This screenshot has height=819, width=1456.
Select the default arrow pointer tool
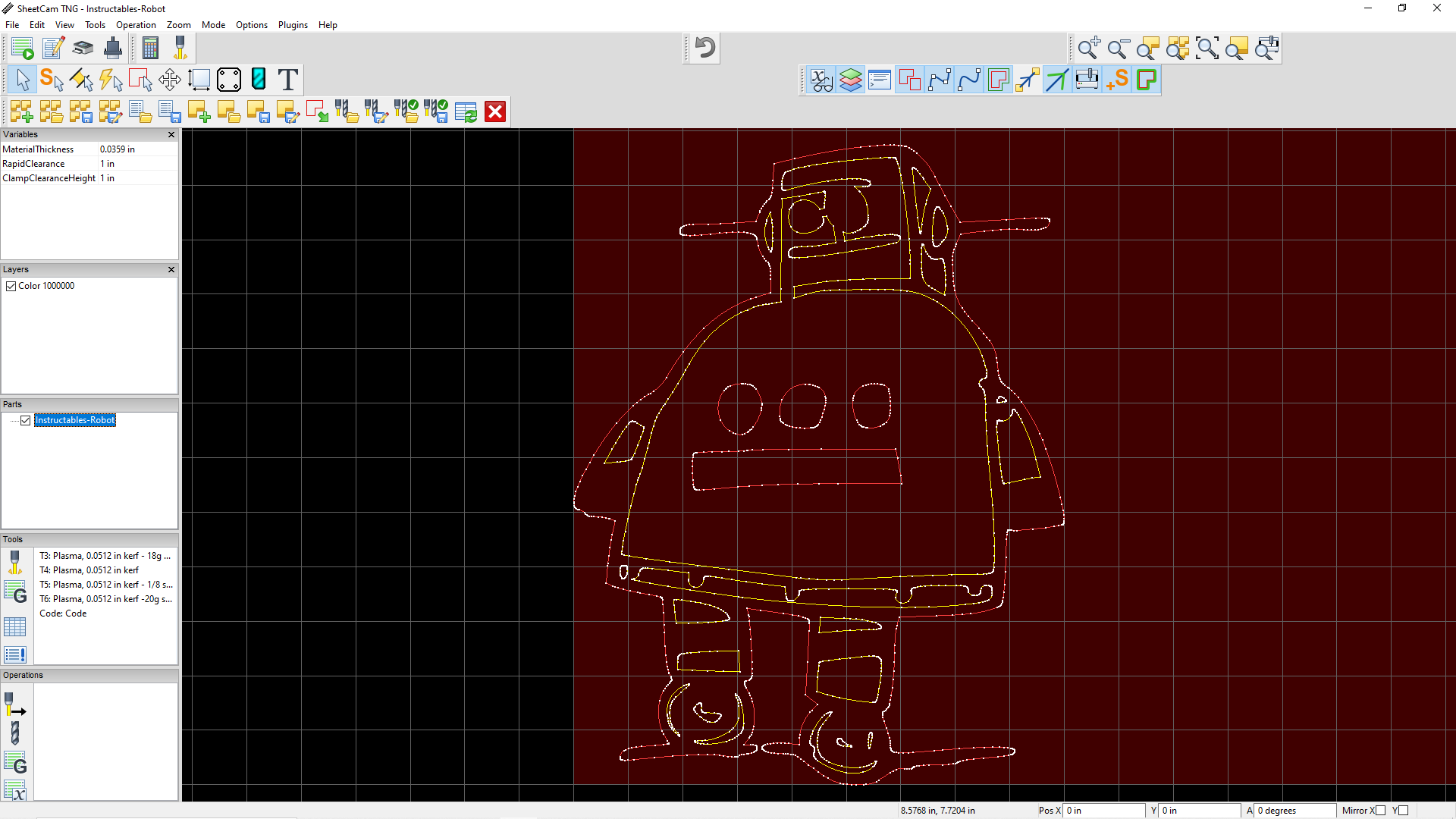(22, 79)
